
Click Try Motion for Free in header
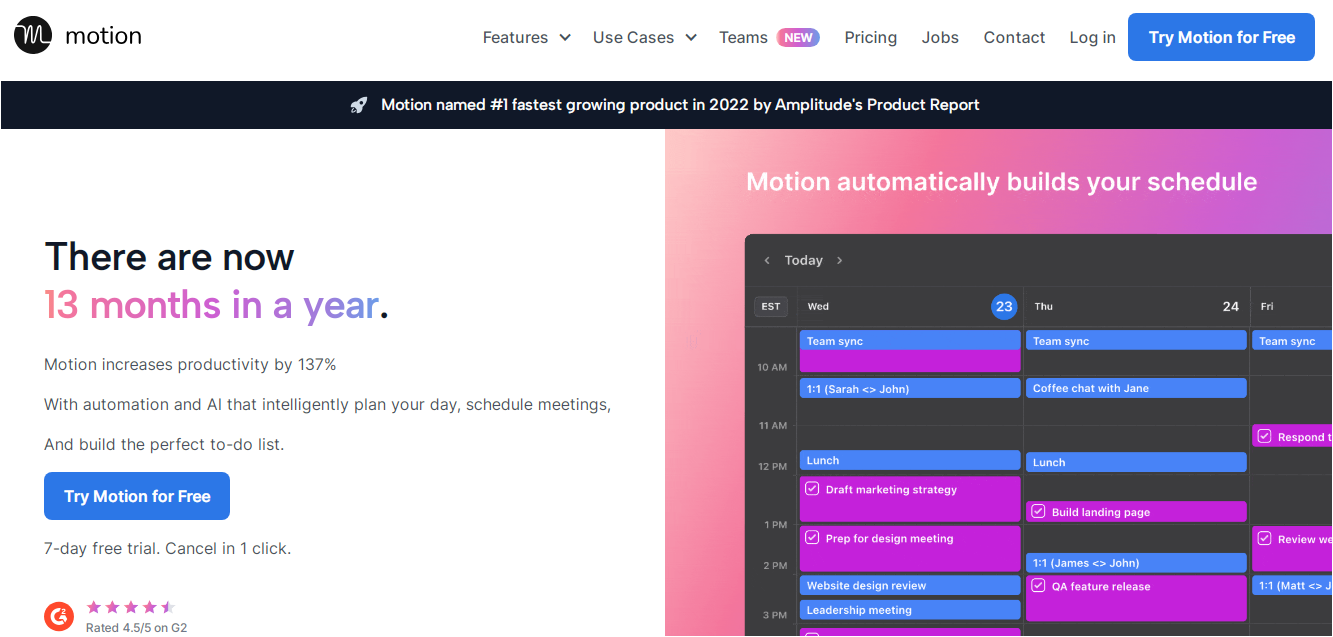1221,37
